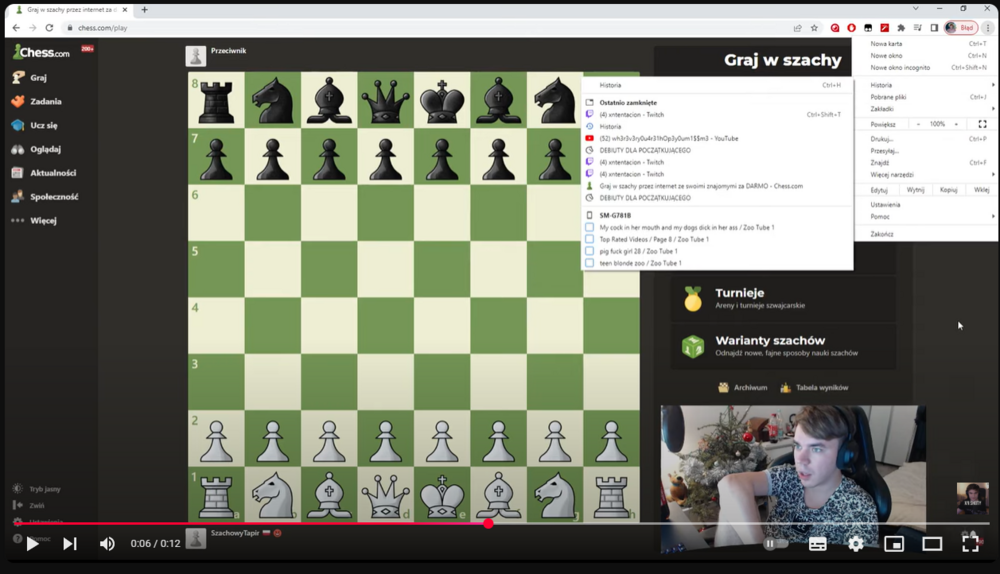Select Nowe okno from the Chrome menu
This screenshot has width=1000, height=574.
(x=927, y=56)
